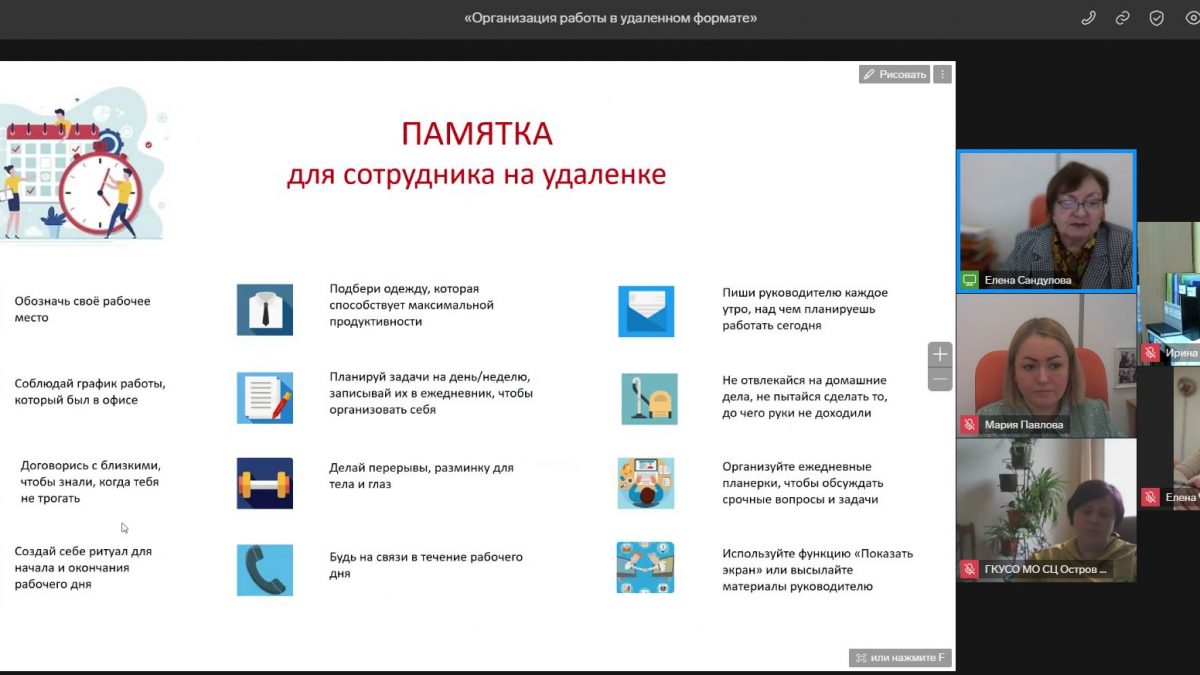Open the security shield icon
This screenshot has width=1200, height=675.
click(x=1157, y=18)
